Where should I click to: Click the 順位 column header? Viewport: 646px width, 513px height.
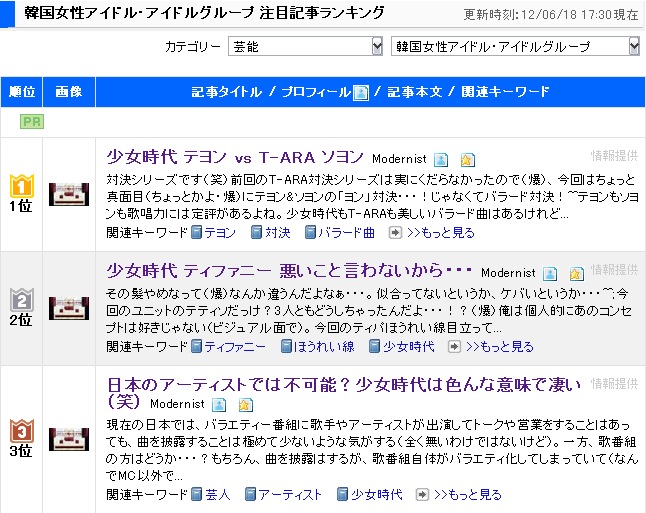(x=22, y=91)
